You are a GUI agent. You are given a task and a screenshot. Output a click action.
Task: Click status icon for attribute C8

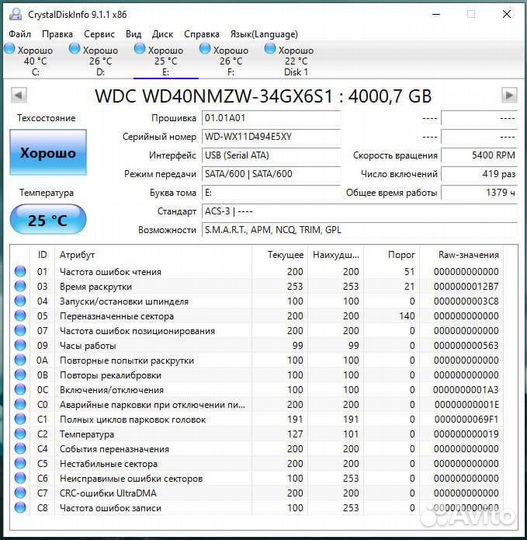[20, 508]
